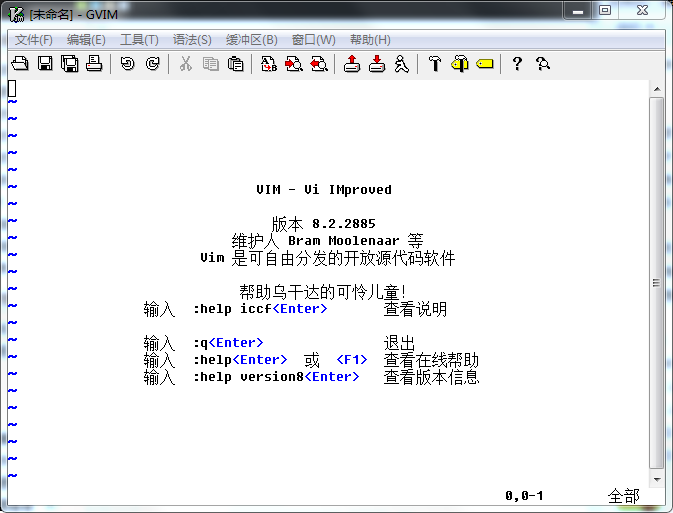Open Find and Replace icon
The height and width of the screenshot is (513, 673).
269,64
